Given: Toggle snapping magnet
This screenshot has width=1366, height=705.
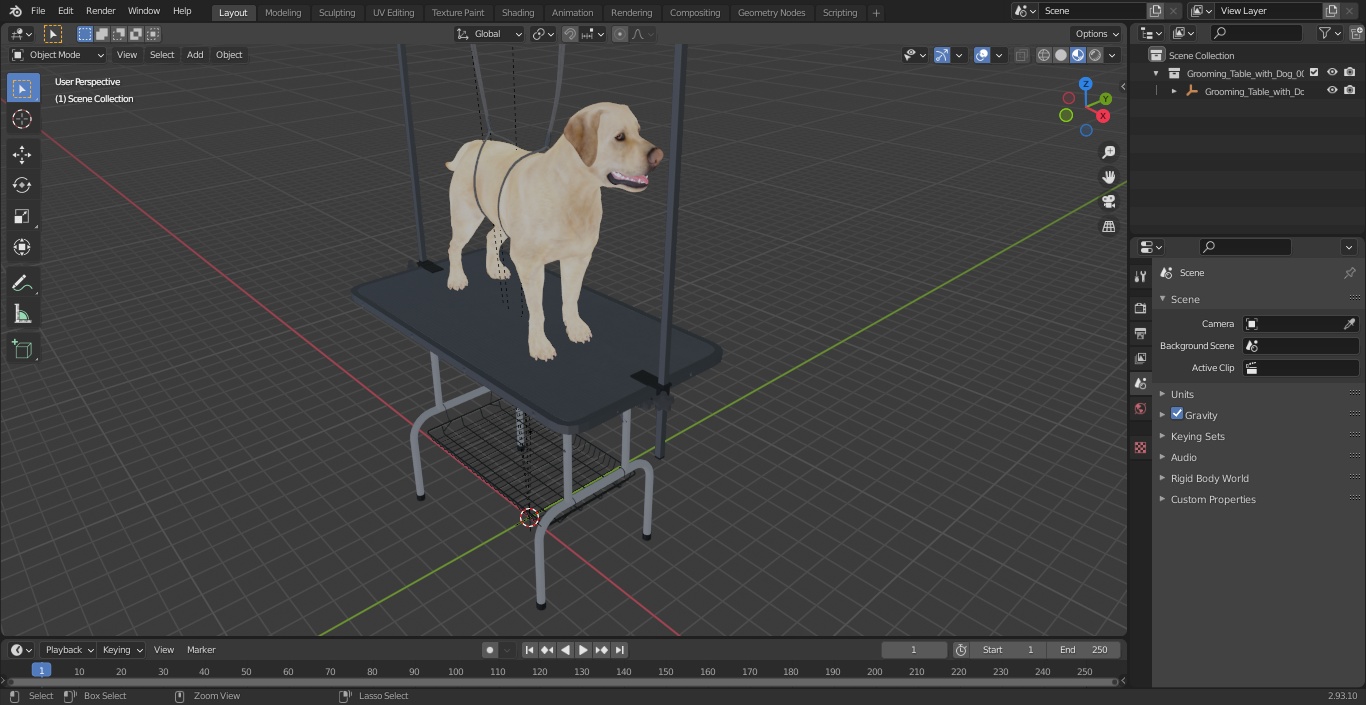Looking at the screenshot, I should coord(570,34).
